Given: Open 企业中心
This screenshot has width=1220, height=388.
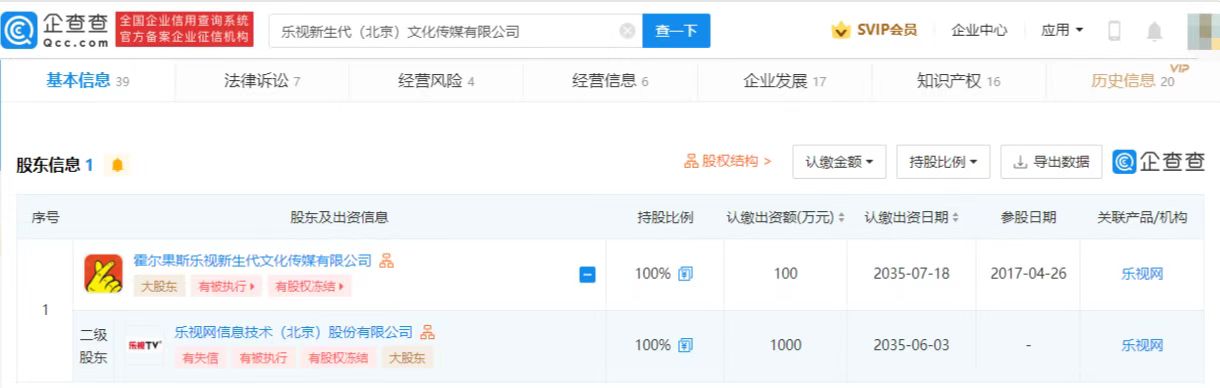Looking at the screenshot, I should [979, 30].
